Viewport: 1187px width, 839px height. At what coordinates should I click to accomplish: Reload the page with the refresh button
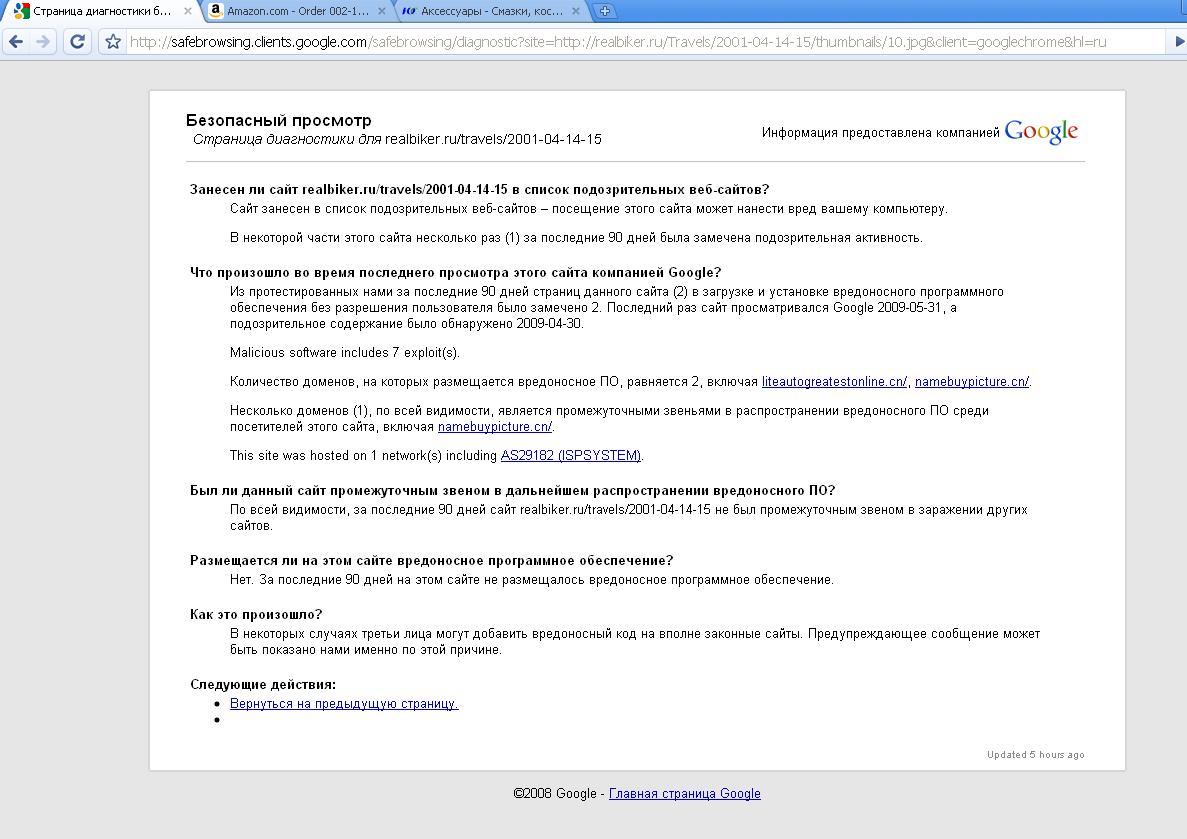pyautogui.click(x=78, y=42)
